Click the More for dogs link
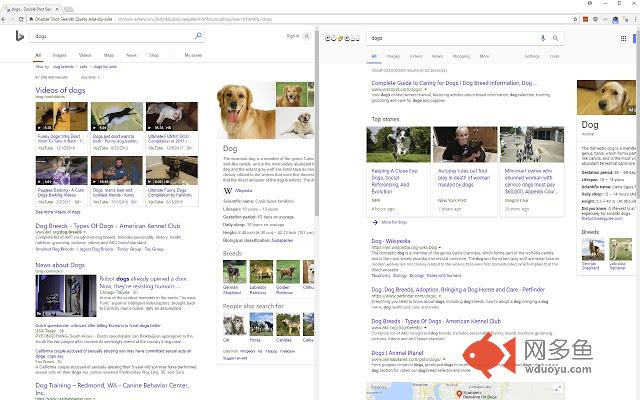 coord(394,222)
